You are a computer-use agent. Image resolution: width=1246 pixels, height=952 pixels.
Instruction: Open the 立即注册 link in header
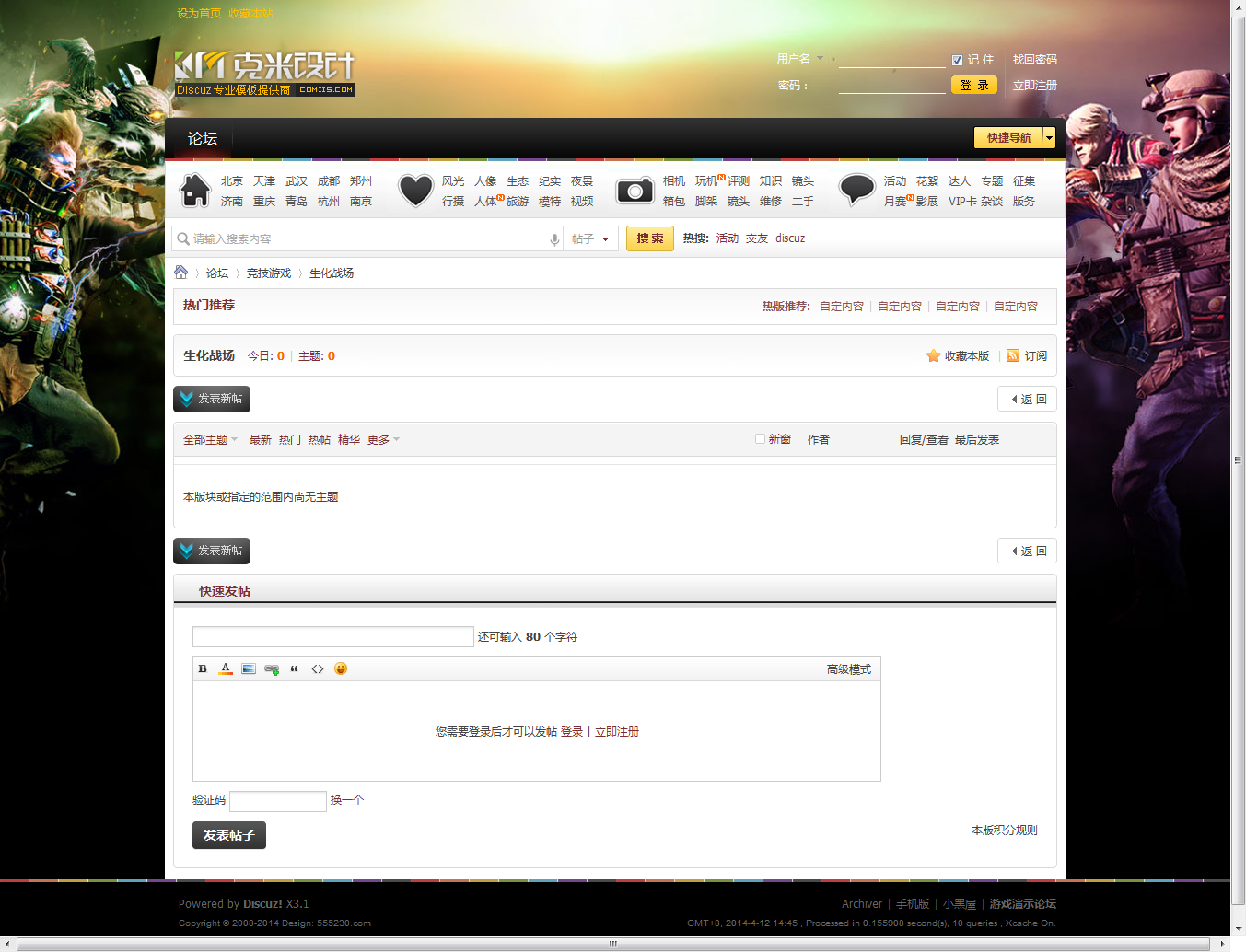(1035, 86)
